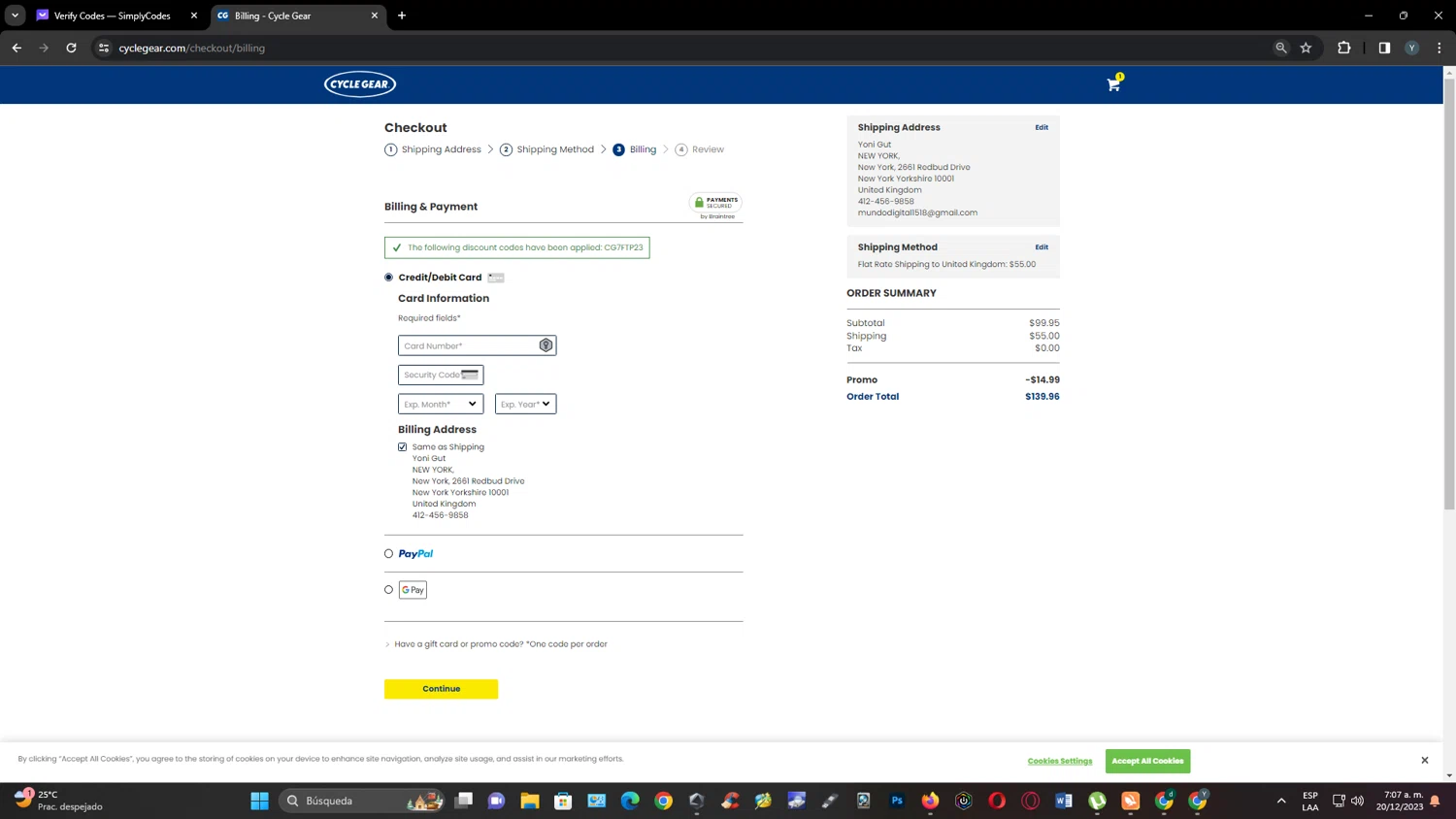Open the Chrome three-dot menu

click(1439, 48)
